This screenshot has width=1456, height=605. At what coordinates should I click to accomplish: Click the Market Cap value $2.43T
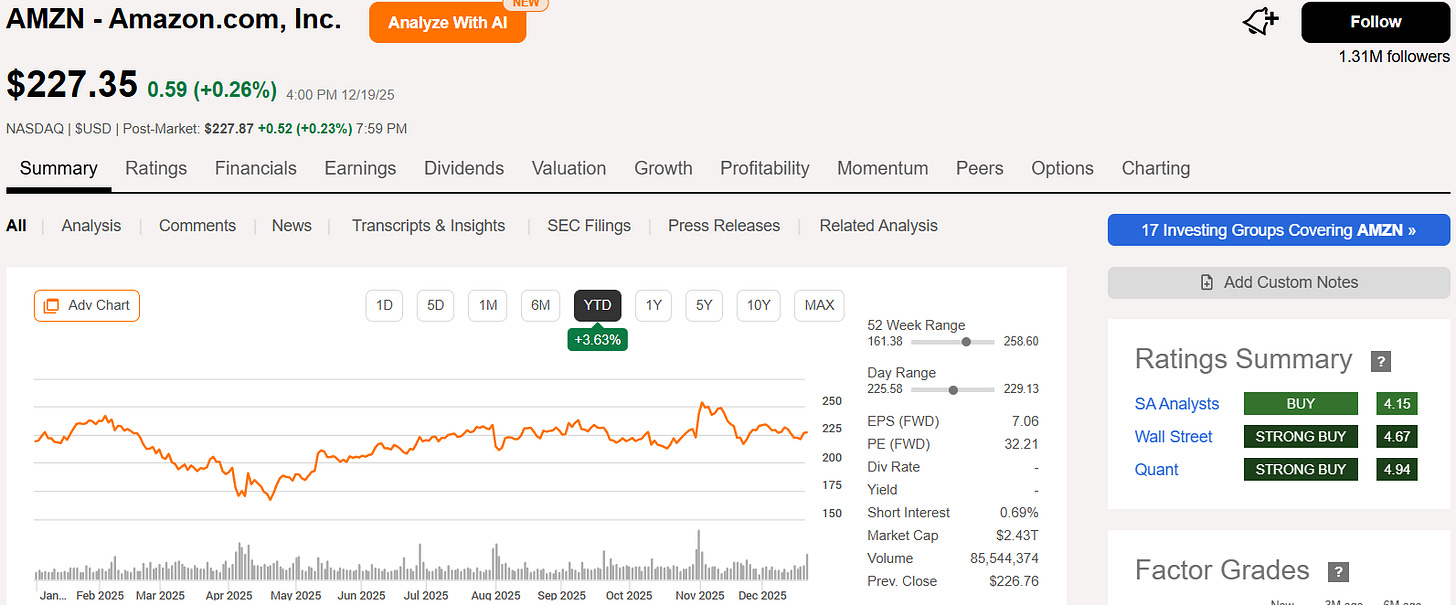(x=1018, y=536)
